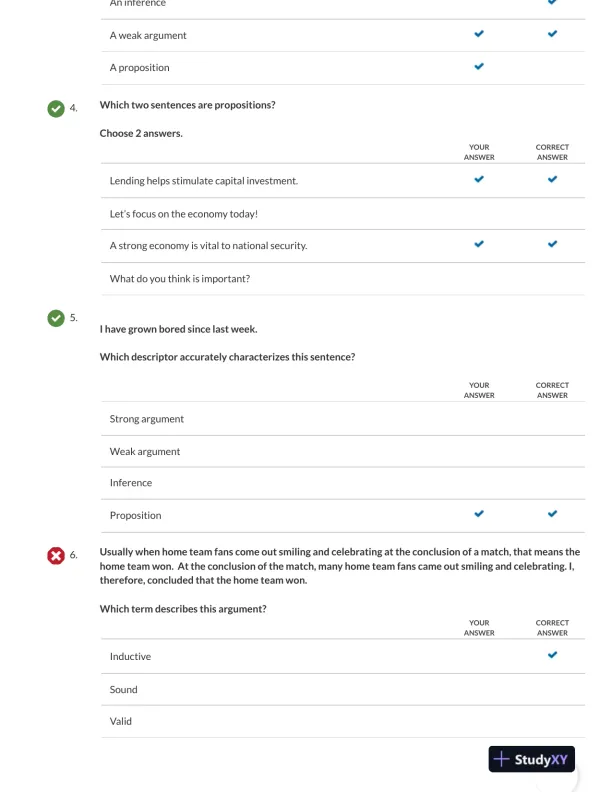Click the green correct icon for question 5
The width and height of the screenshot is (612, 792).
(55, 318)
